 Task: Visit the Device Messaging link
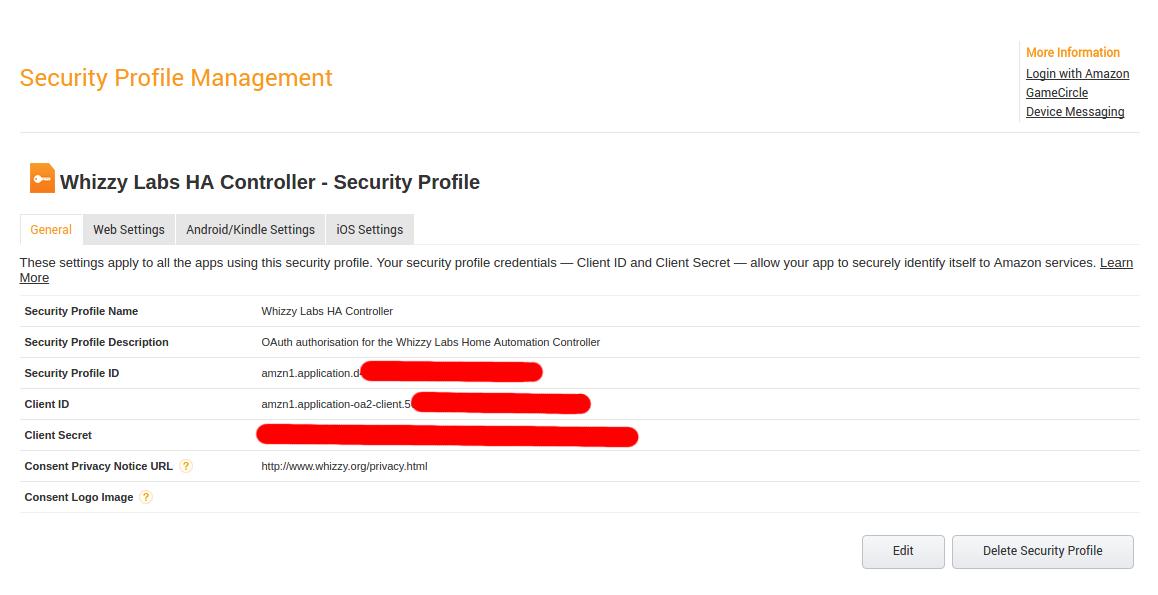coord(1075,112)
